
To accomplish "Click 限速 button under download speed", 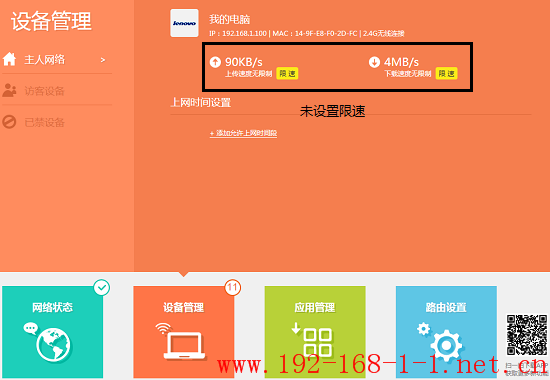I will click(447, 73).
